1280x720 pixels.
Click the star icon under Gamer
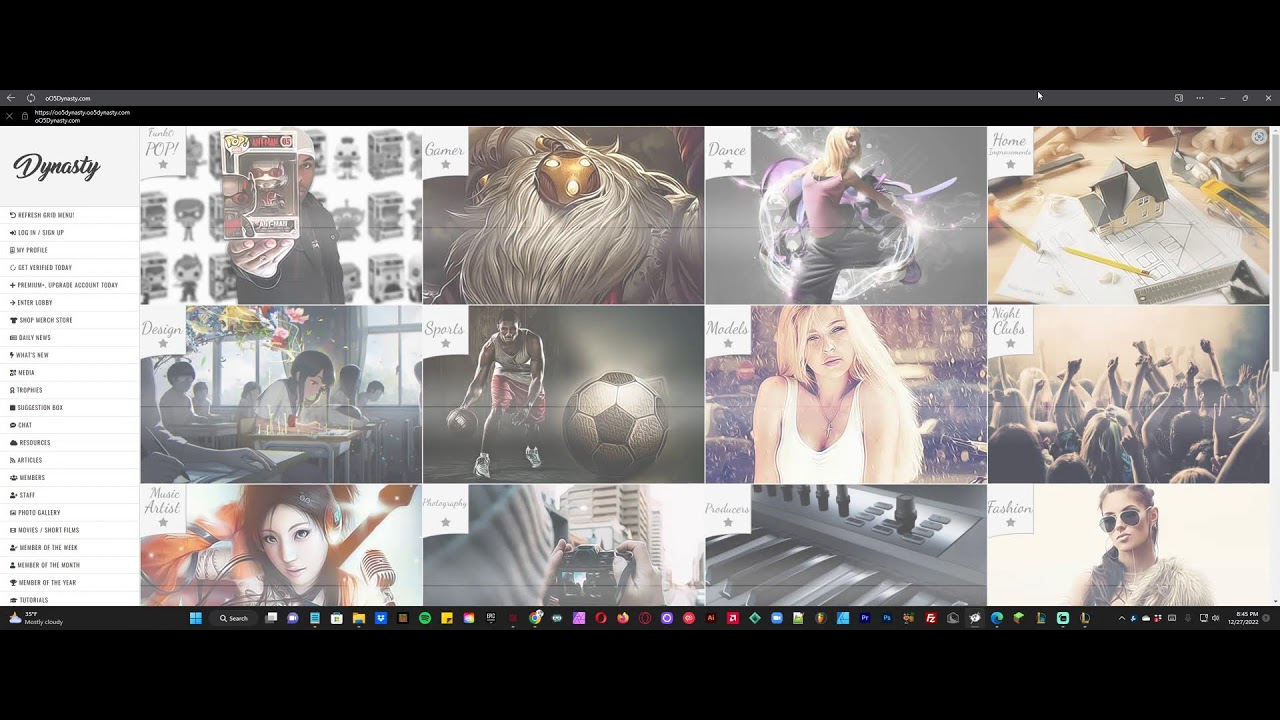tap(446, 164)
